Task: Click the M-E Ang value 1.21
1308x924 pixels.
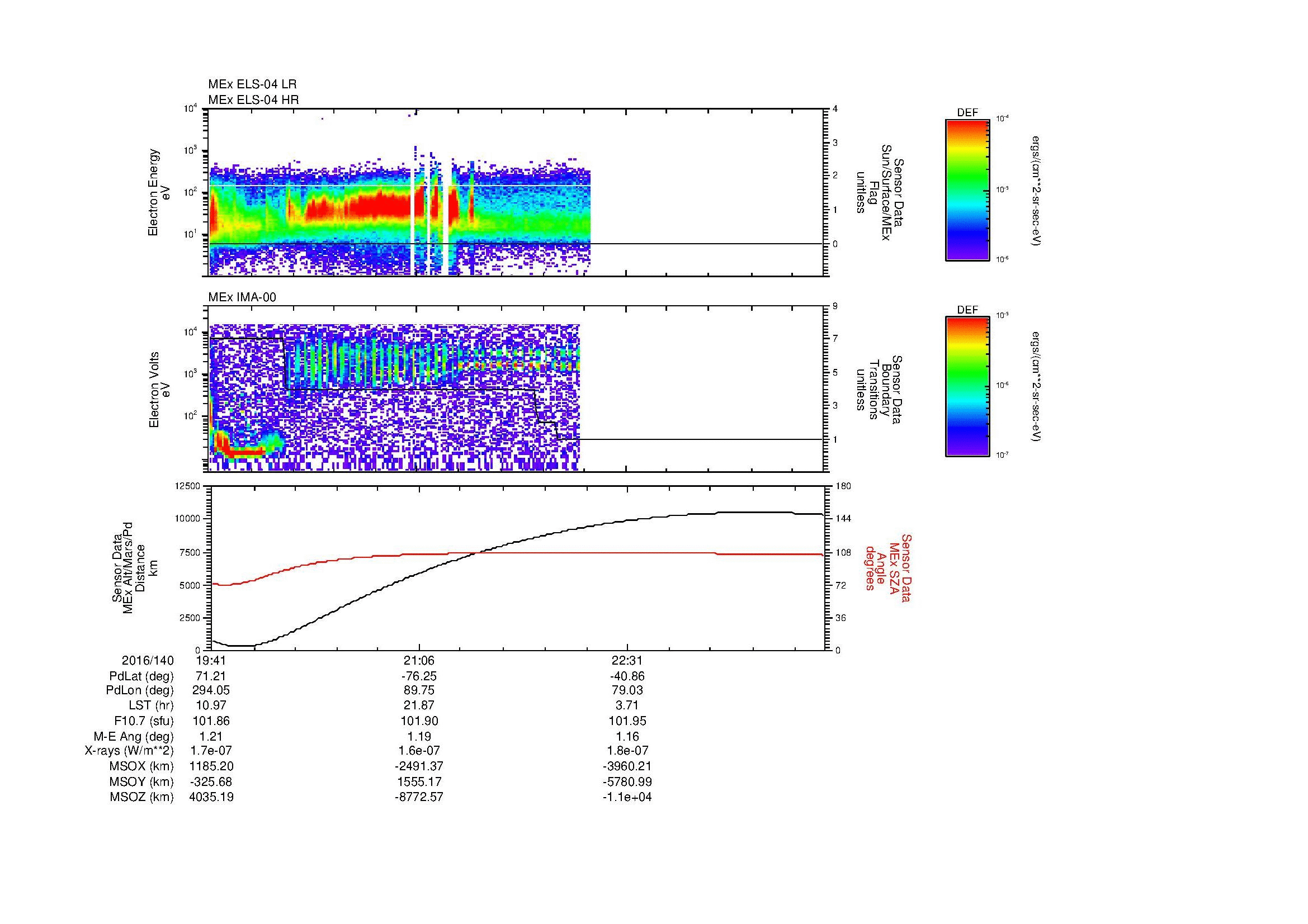Action: (211, 736)
